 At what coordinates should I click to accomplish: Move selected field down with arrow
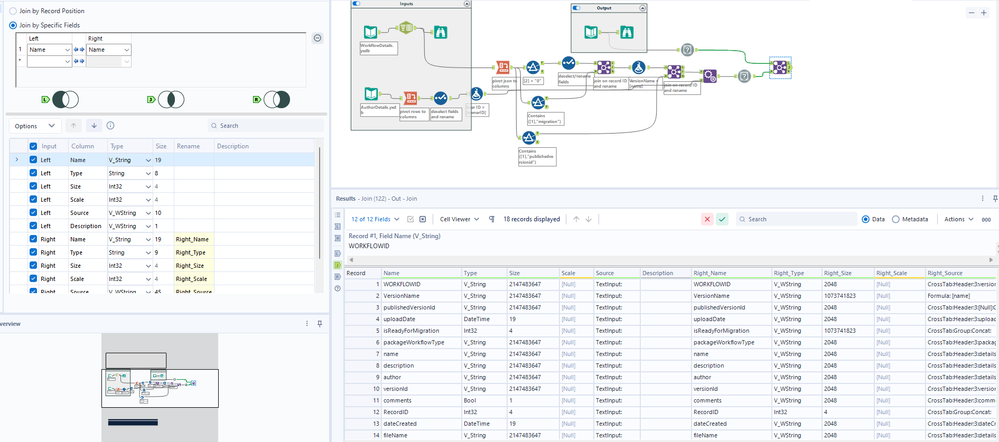pyautogui.click(x=93, y=126)
